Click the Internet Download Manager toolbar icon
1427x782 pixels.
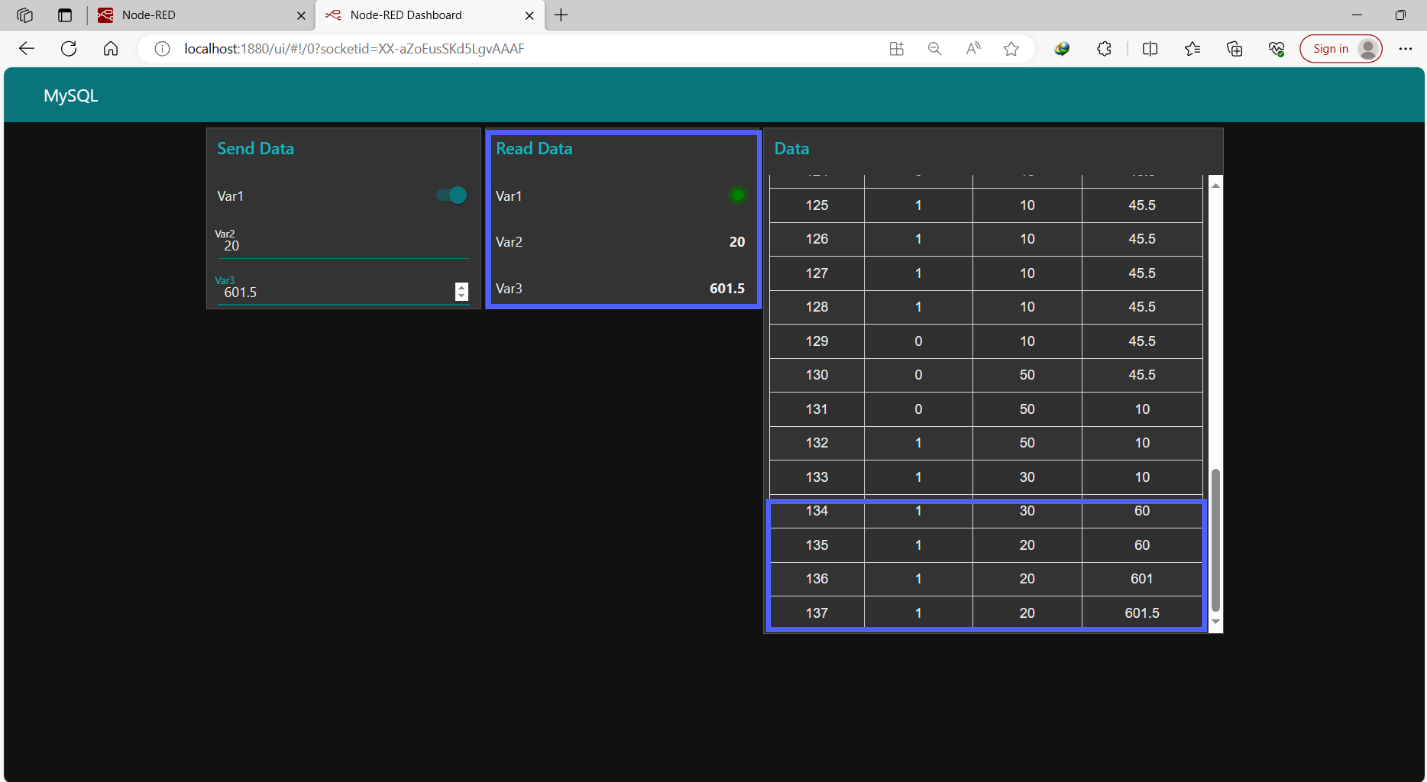[1061, 48]
